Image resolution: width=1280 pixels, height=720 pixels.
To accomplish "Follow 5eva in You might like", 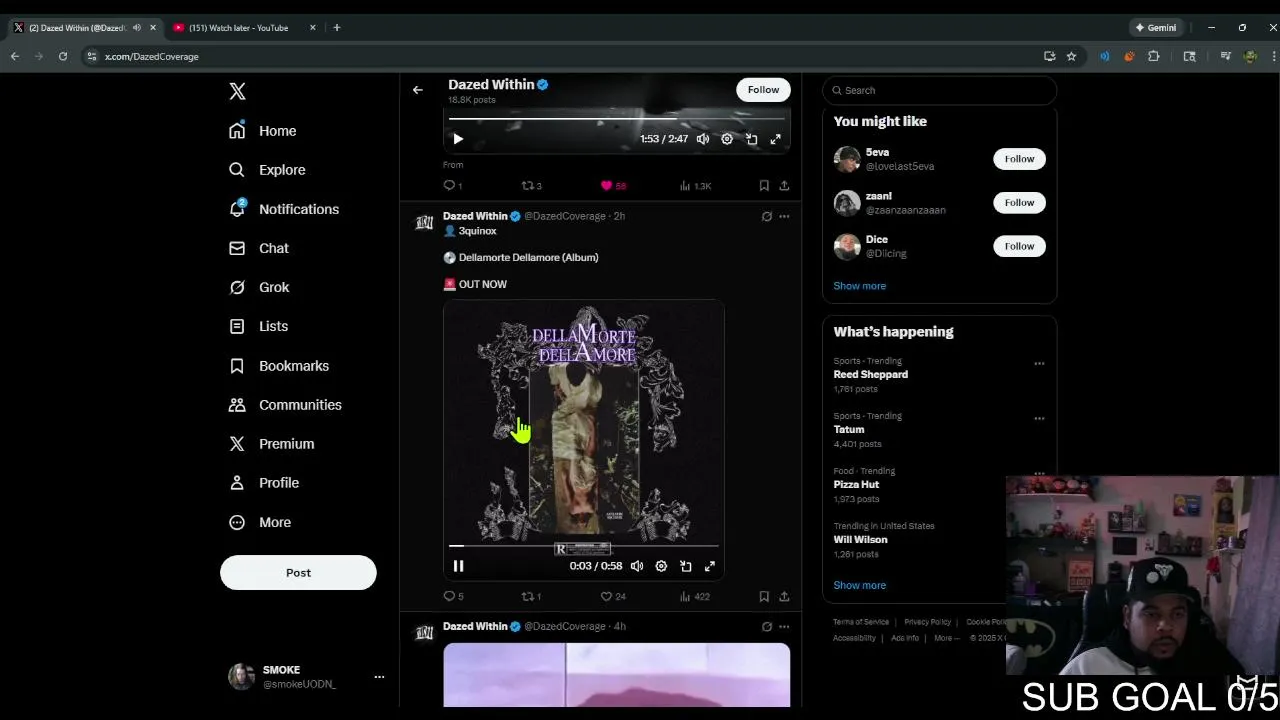I will tap(1019, 159).
